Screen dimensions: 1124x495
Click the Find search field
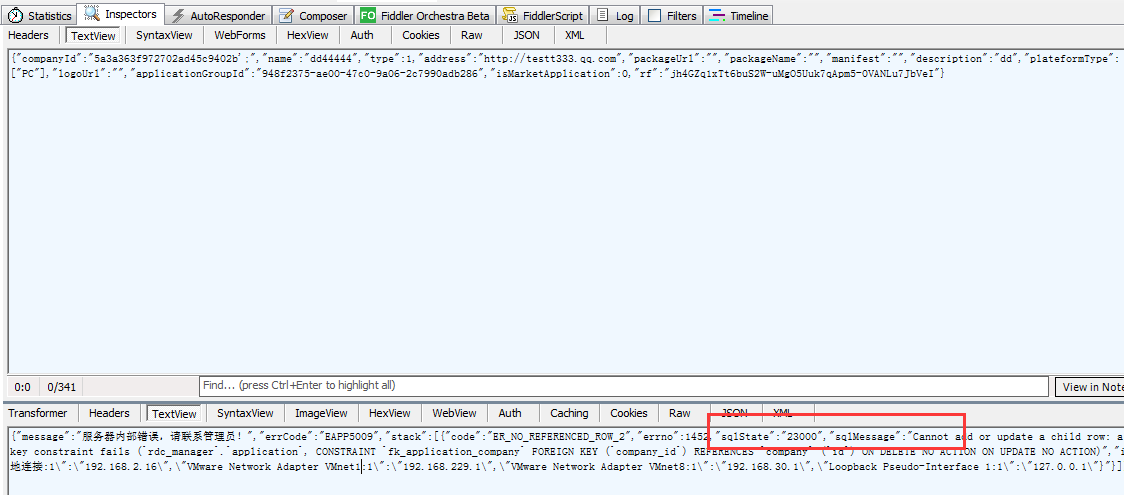[624, 385]
